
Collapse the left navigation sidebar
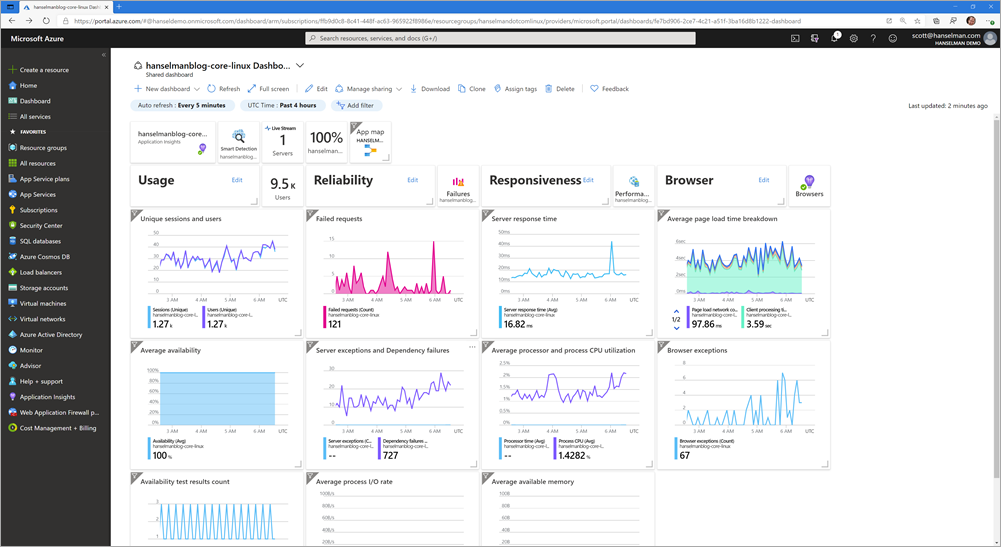pyautogui.click(x=104, y=55)
